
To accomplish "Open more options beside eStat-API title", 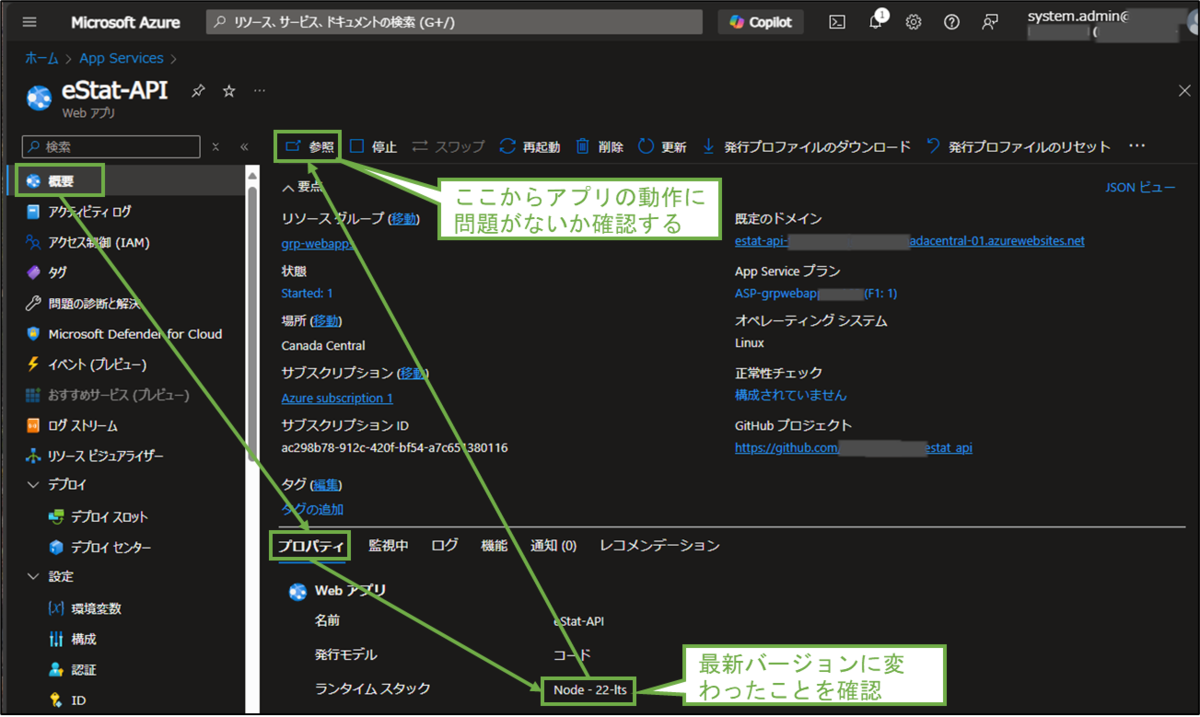I will pos(260,91).
